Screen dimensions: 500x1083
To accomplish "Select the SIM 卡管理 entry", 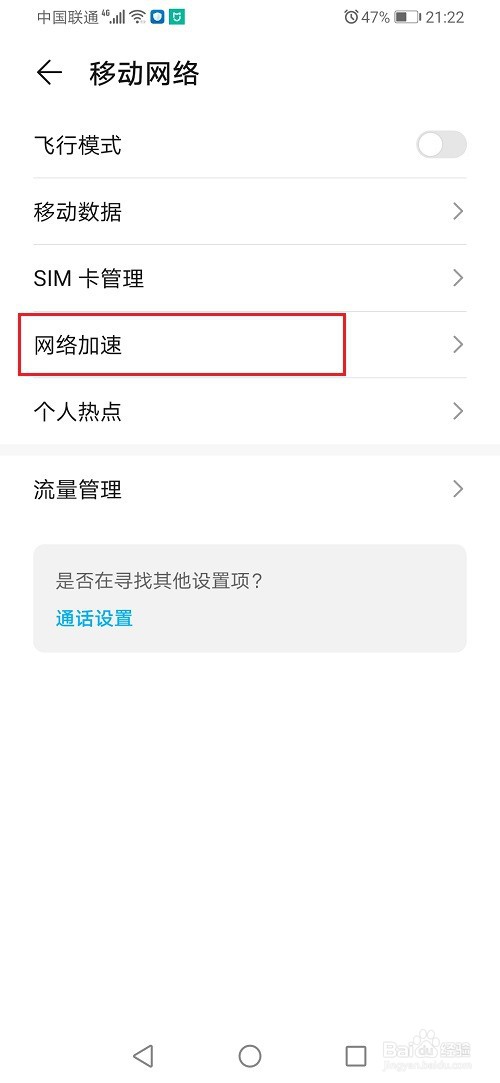I will tap(250, 278).
